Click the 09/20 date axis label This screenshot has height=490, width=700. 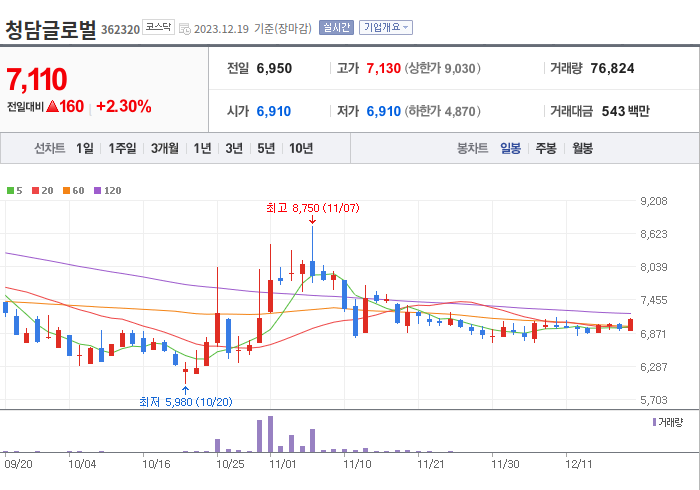click(x=18, y=464)
